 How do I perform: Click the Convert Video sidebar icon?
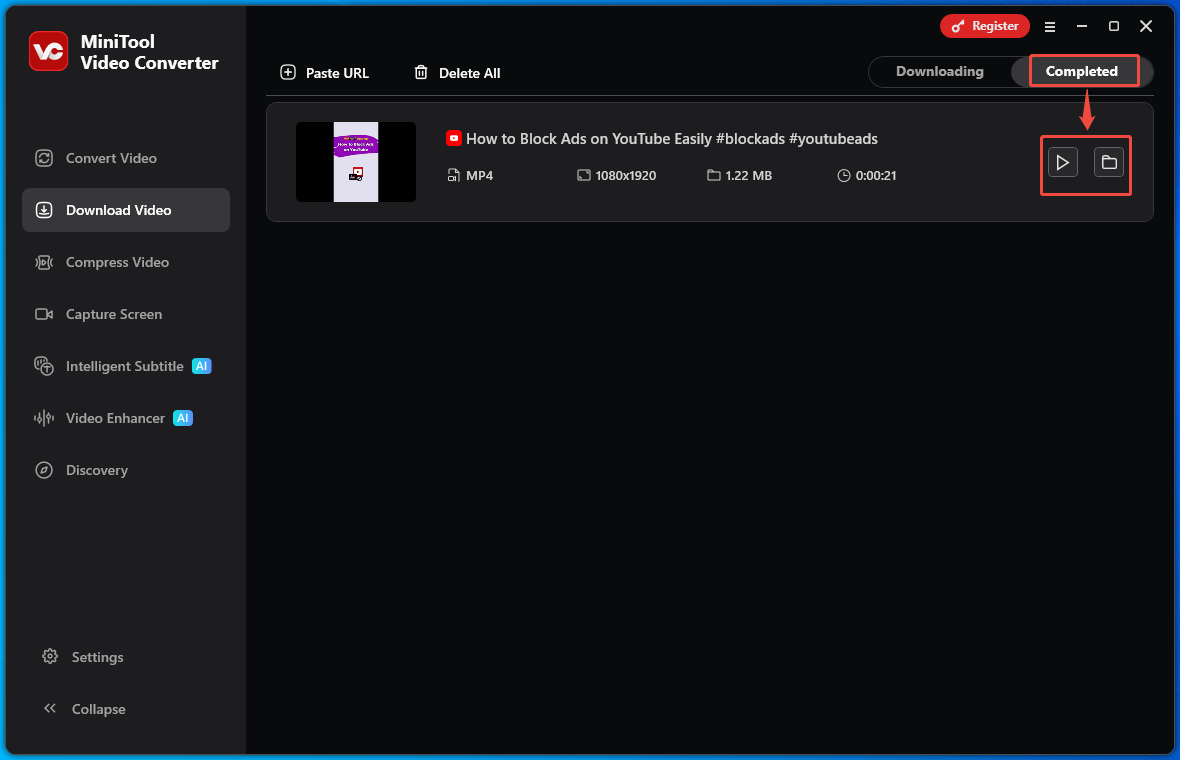click(44, 158)
